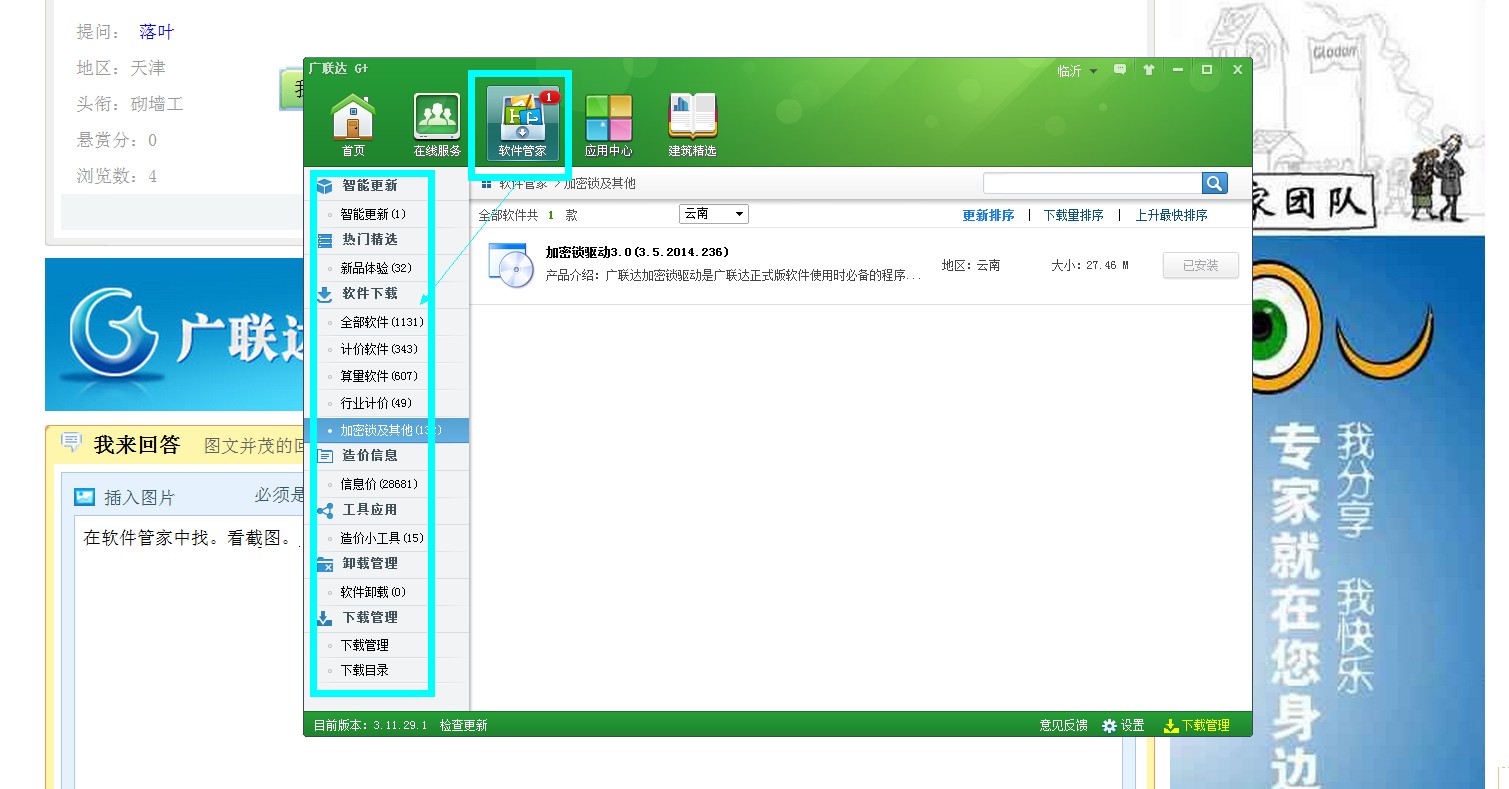Click the speech icon beside 我来回答
The height and width of the screenshot is (789, 1509).
(71, 442)
